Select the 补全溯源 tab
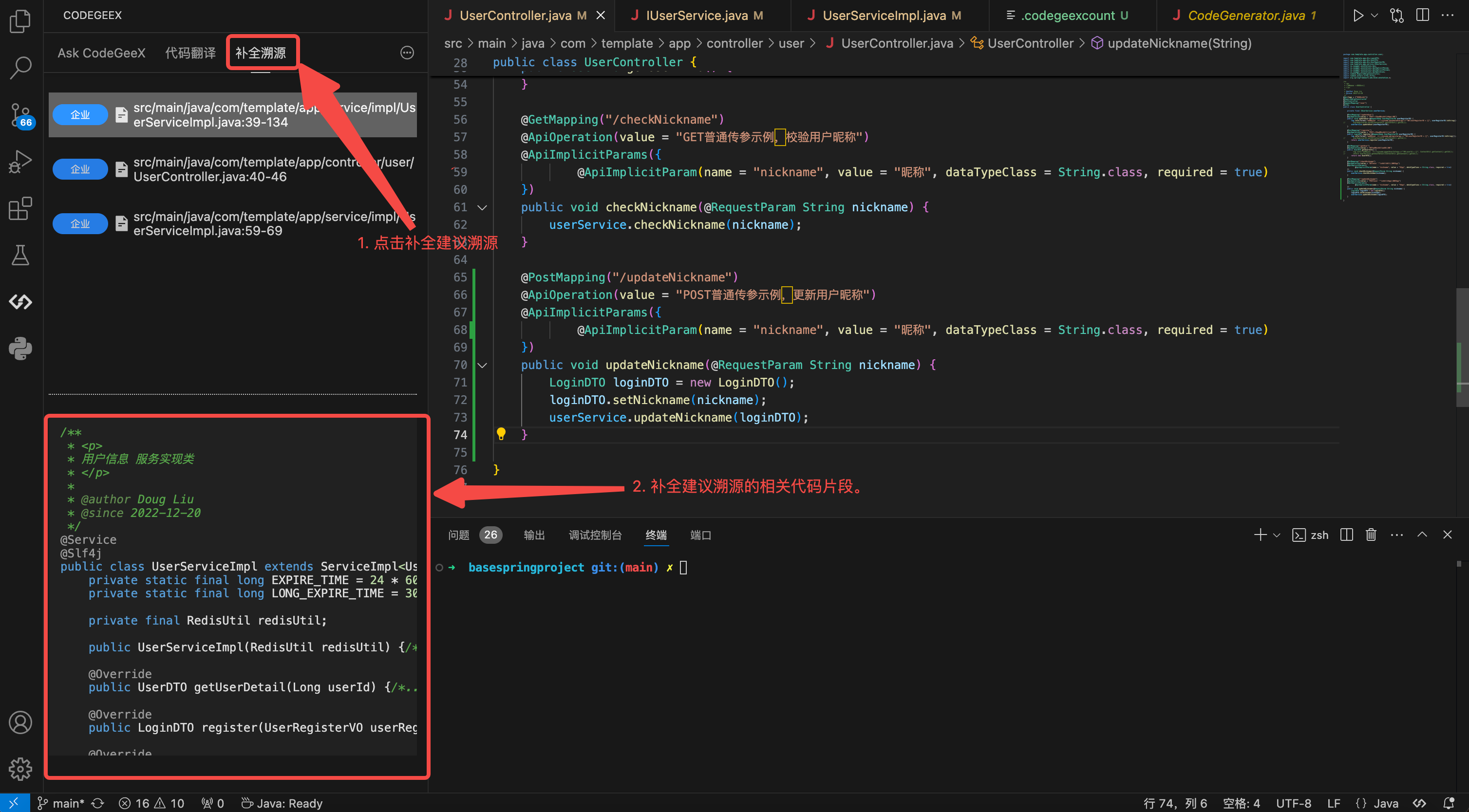This screenshot has width=1469, height=812. (261, 53)
